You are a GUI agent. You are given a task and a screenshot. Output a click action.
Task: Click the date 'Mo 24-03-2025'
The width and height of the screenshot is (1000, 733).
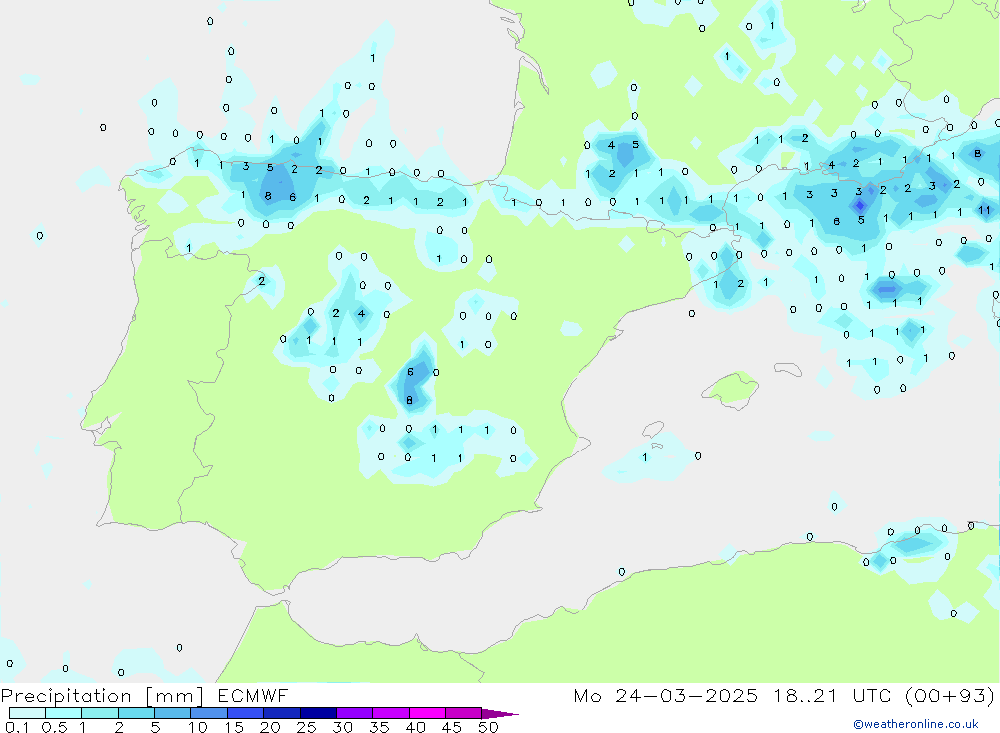point(666,696)
